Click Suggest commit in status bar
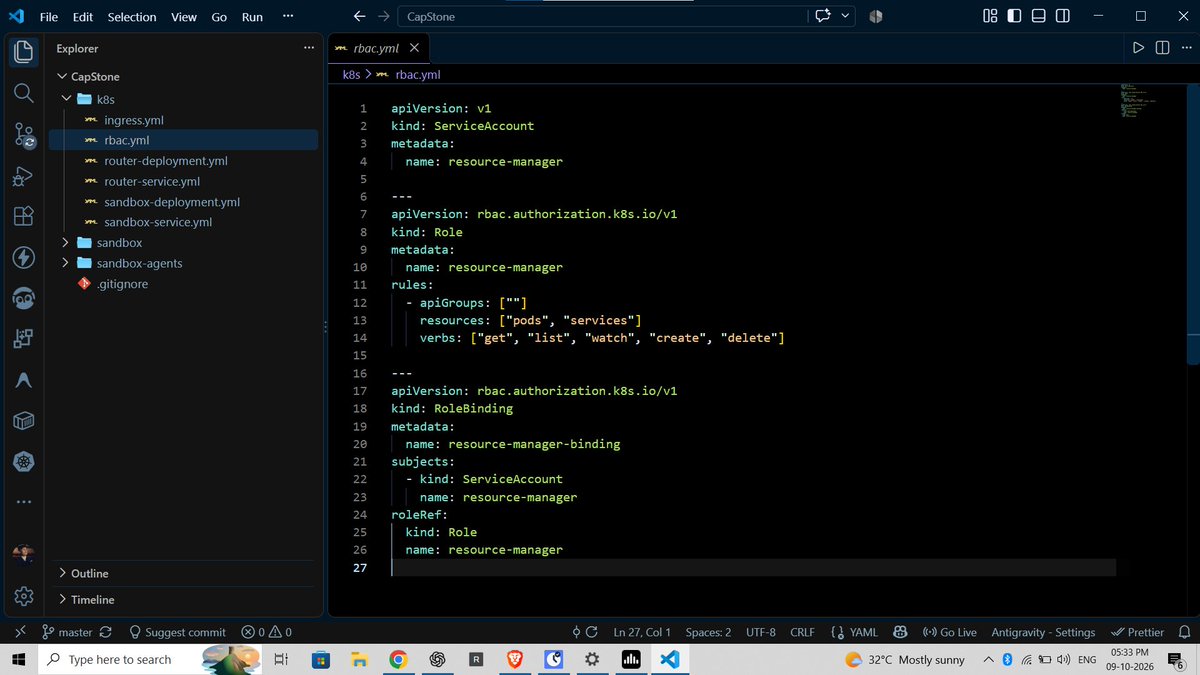1200x675 pixels. (x=177, y=632)
